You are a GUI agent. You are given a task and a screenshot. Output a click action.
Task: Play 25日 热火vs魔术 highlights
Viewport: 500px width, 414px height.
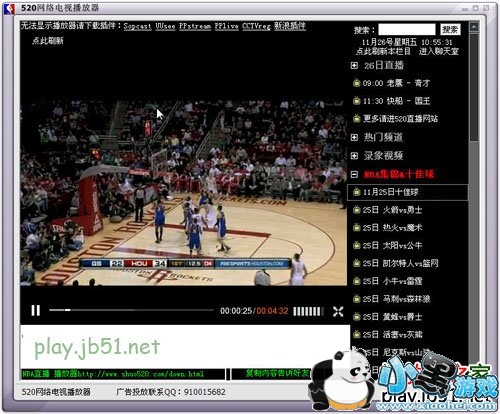tap(392, 228)
